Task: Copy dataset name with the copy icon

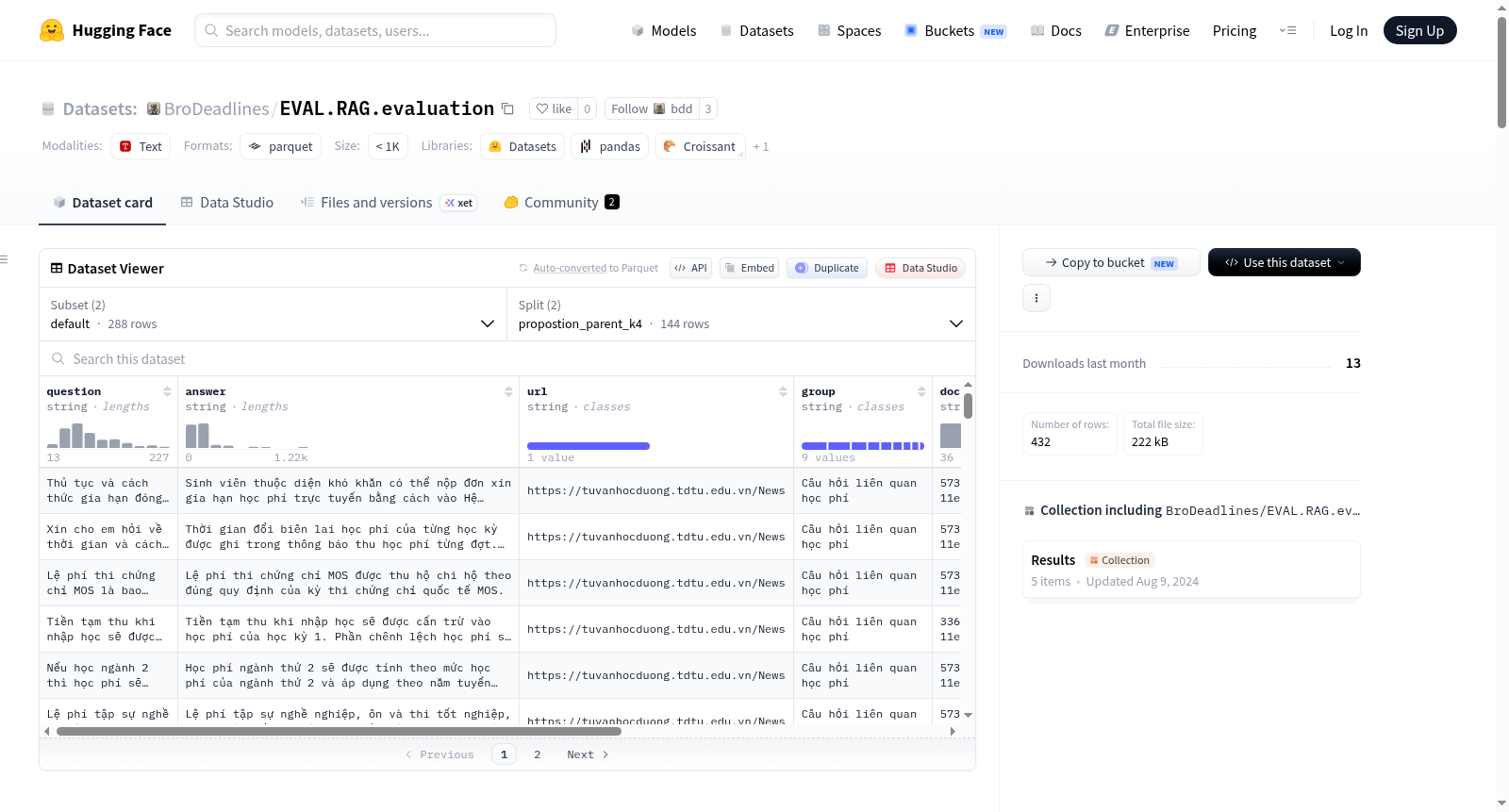Action: click(x=507, y=108)
